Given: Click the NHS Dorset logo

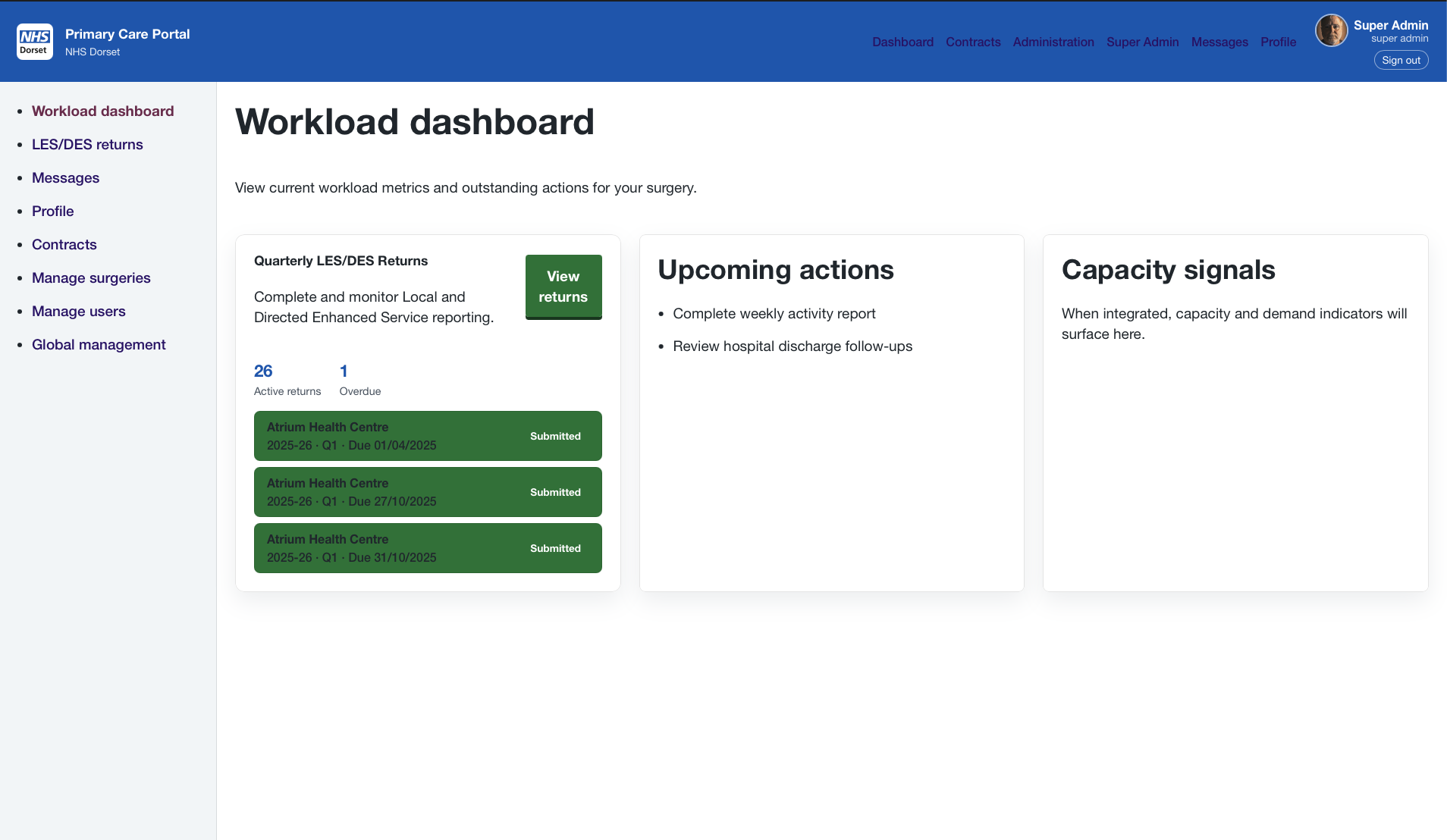Looking at the screenshot, I should [x=34, y=42].
